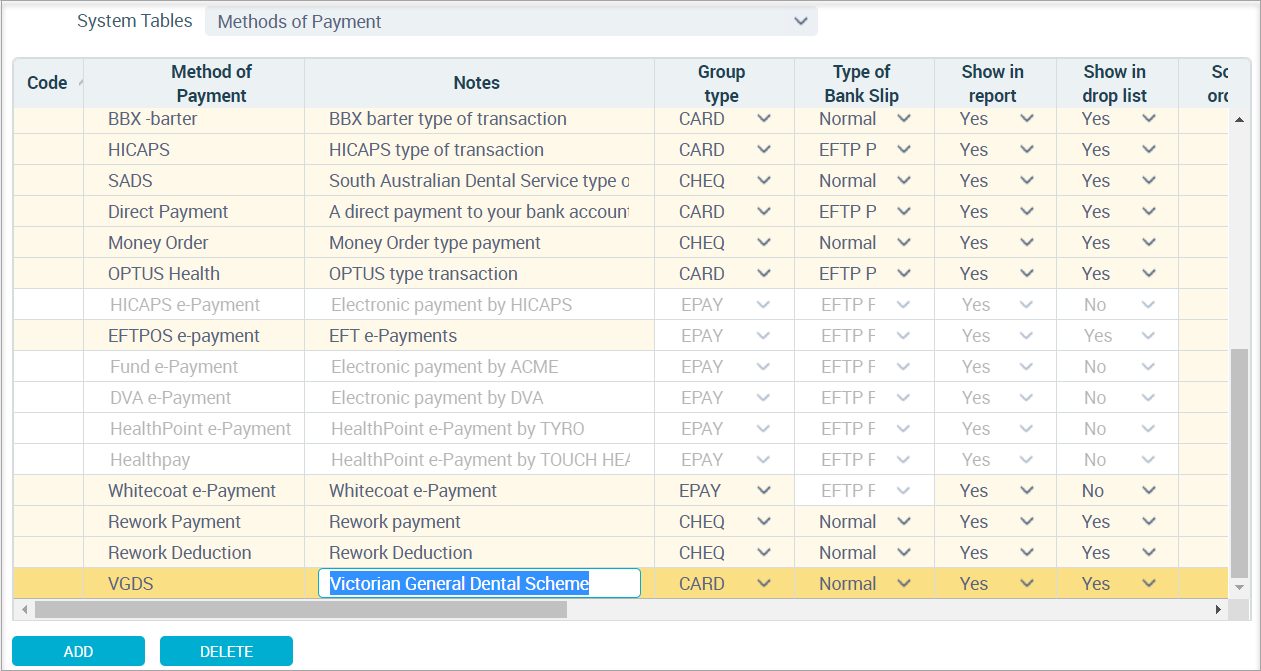Screen dimensions: 1261x671
Task: Click 'HealthPoint e-Payment by TYRO' notes cell
Action: pos(479,428)
